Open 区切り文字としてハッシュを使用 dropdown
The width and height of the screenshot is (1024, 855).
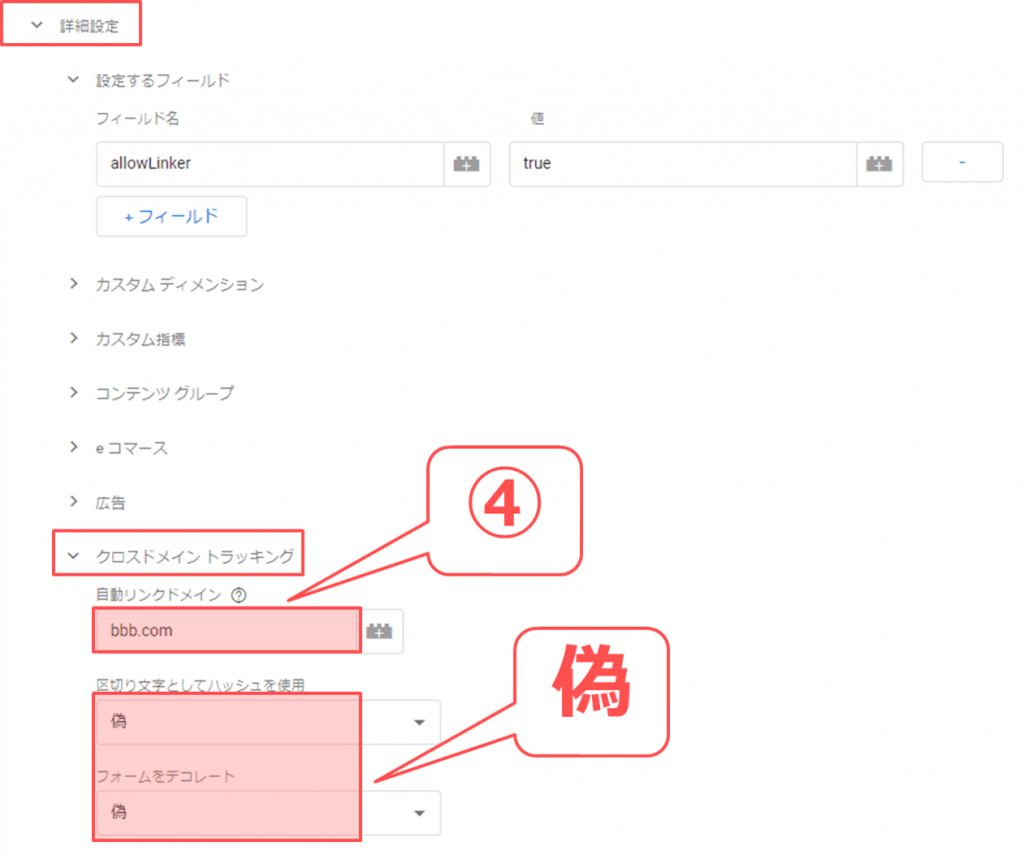coord(419,722)
